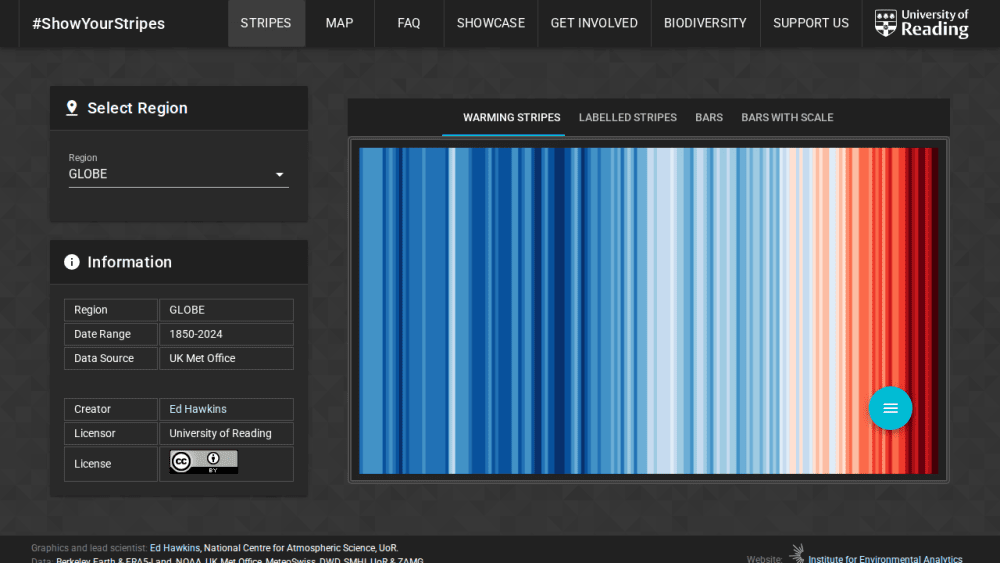Open the teal floating menu button
Screen dimensions: 1000x563
(x=890, y=408)
